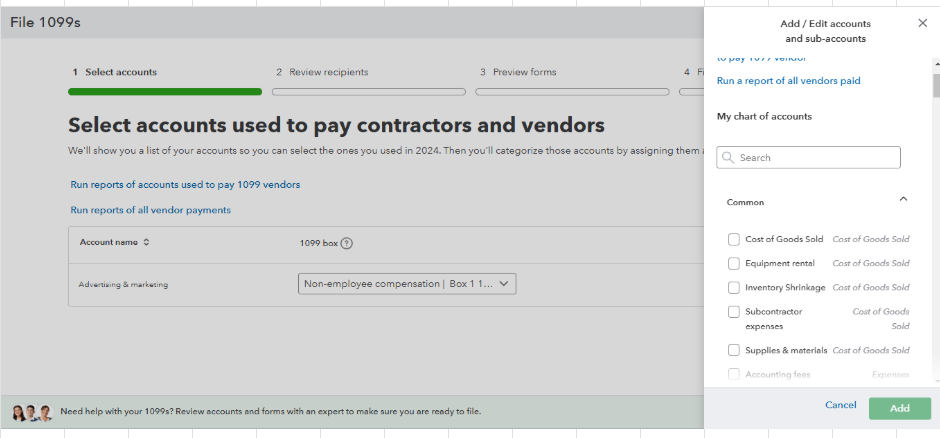940x438 pixels.
Task: Select the Supplies & materials checkbox
Action: 734,350
